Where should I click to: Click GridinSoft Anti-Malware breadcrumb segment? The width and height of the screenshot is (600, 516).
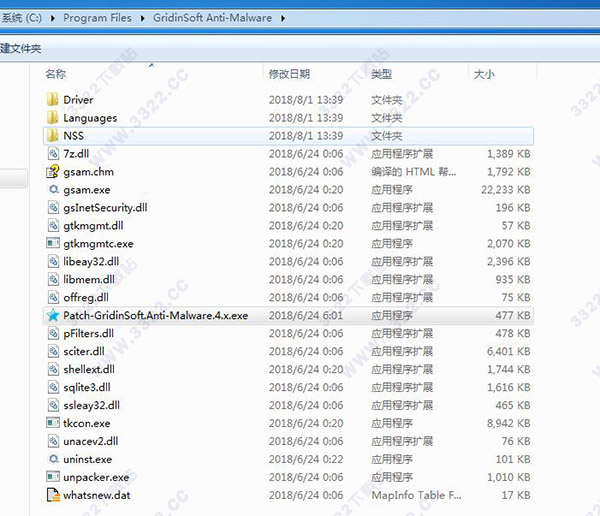tap(212, 18)
